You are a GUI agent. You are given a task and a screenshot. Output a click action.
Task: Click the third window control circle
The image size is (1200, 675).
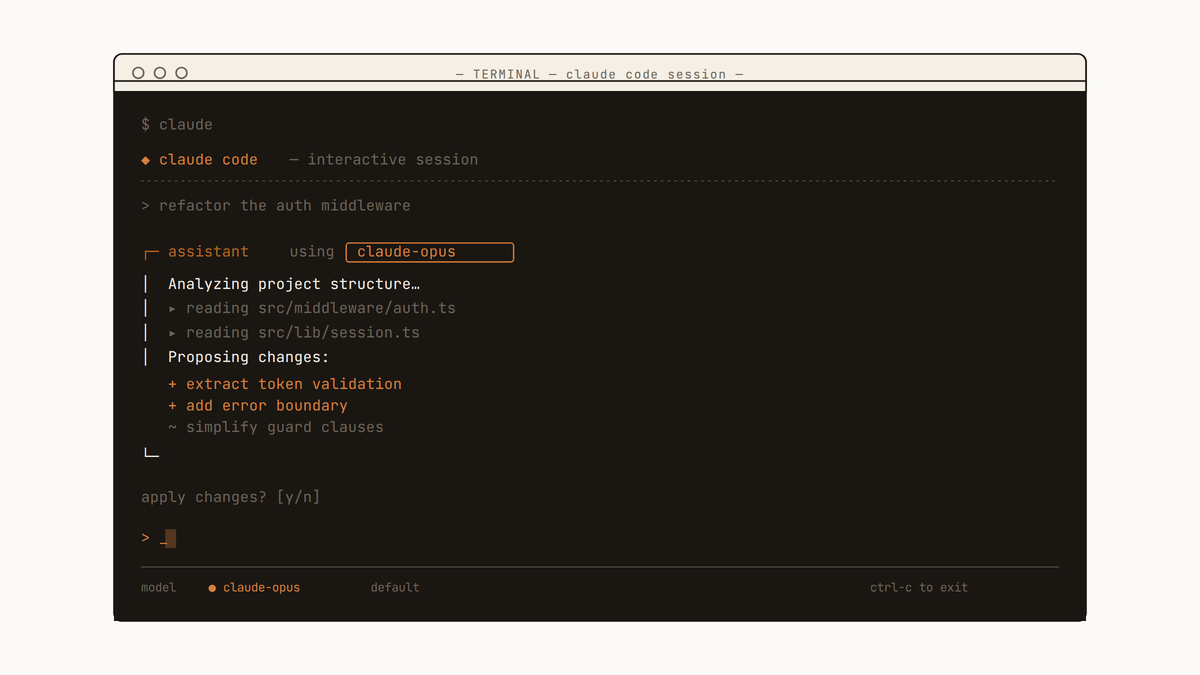tap(181, 73)
